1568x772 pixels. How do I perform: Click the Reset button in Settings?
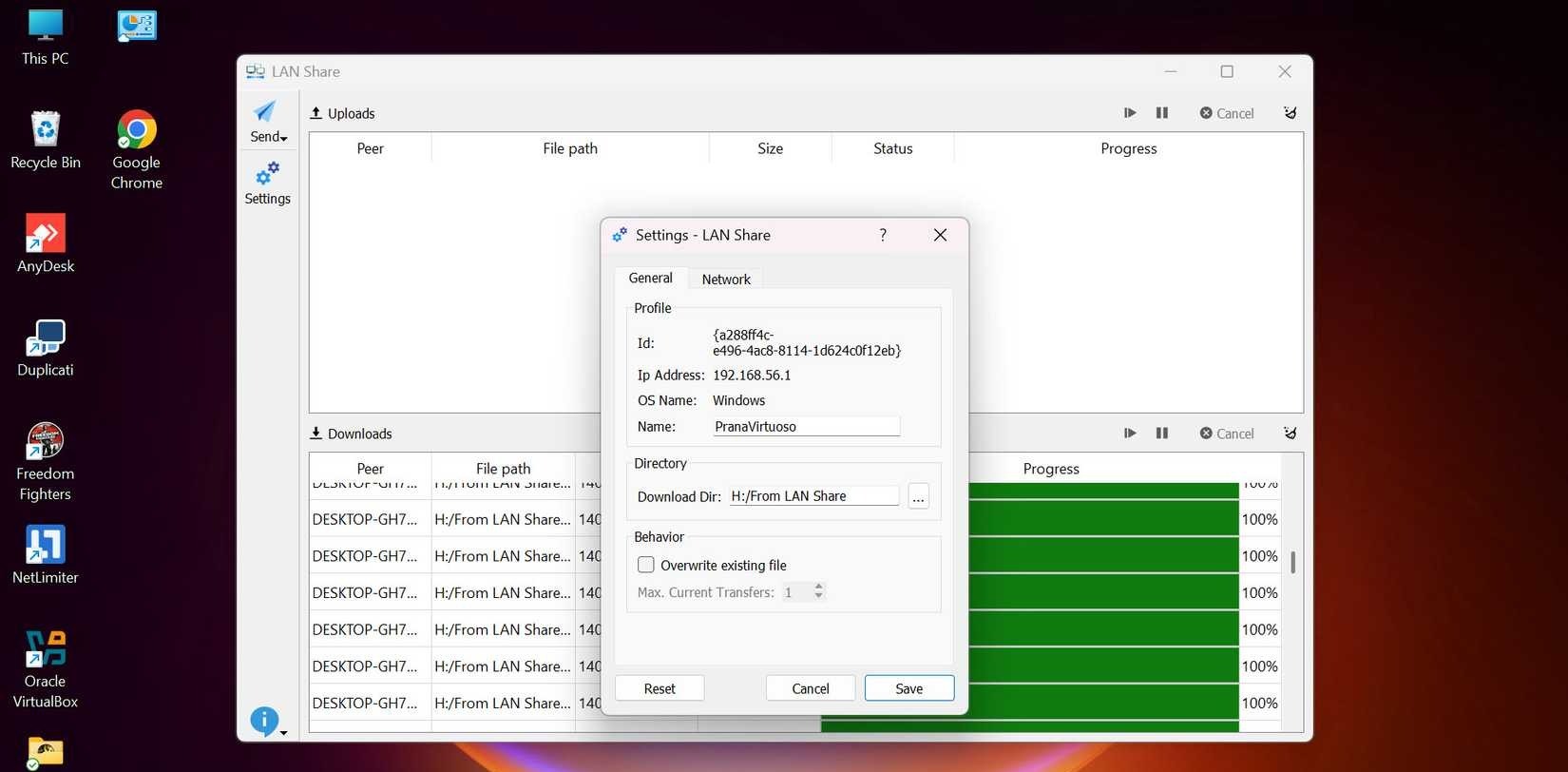pos(660,688)
